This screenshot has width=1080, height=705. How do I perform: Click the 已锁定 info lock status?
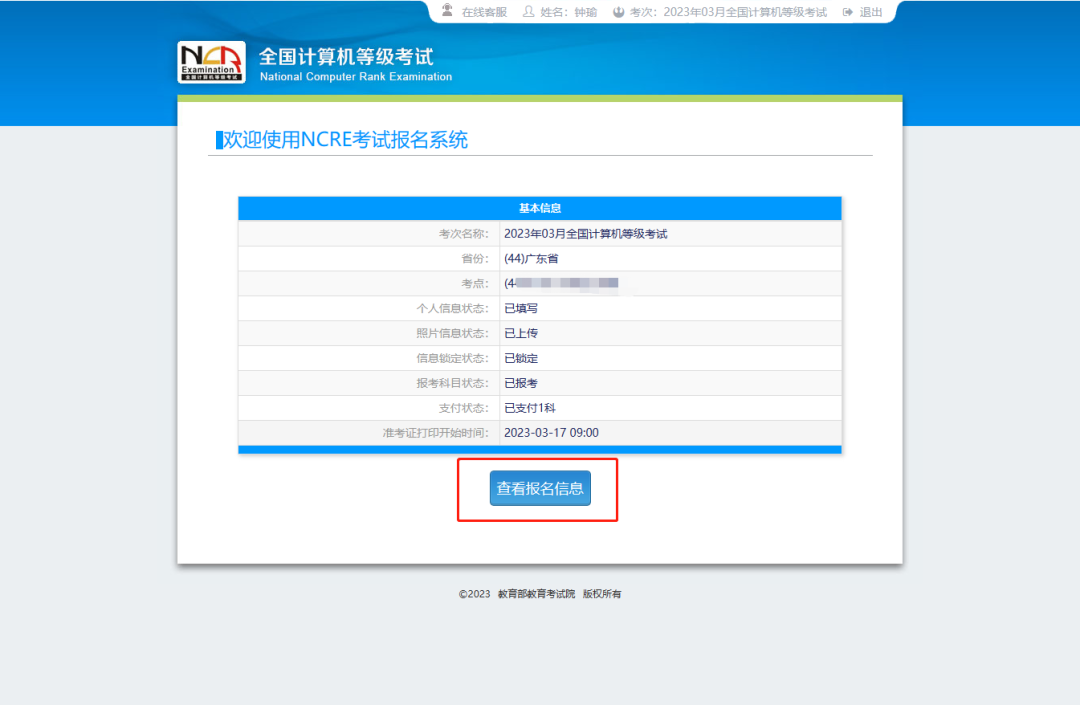pos(518,358)
